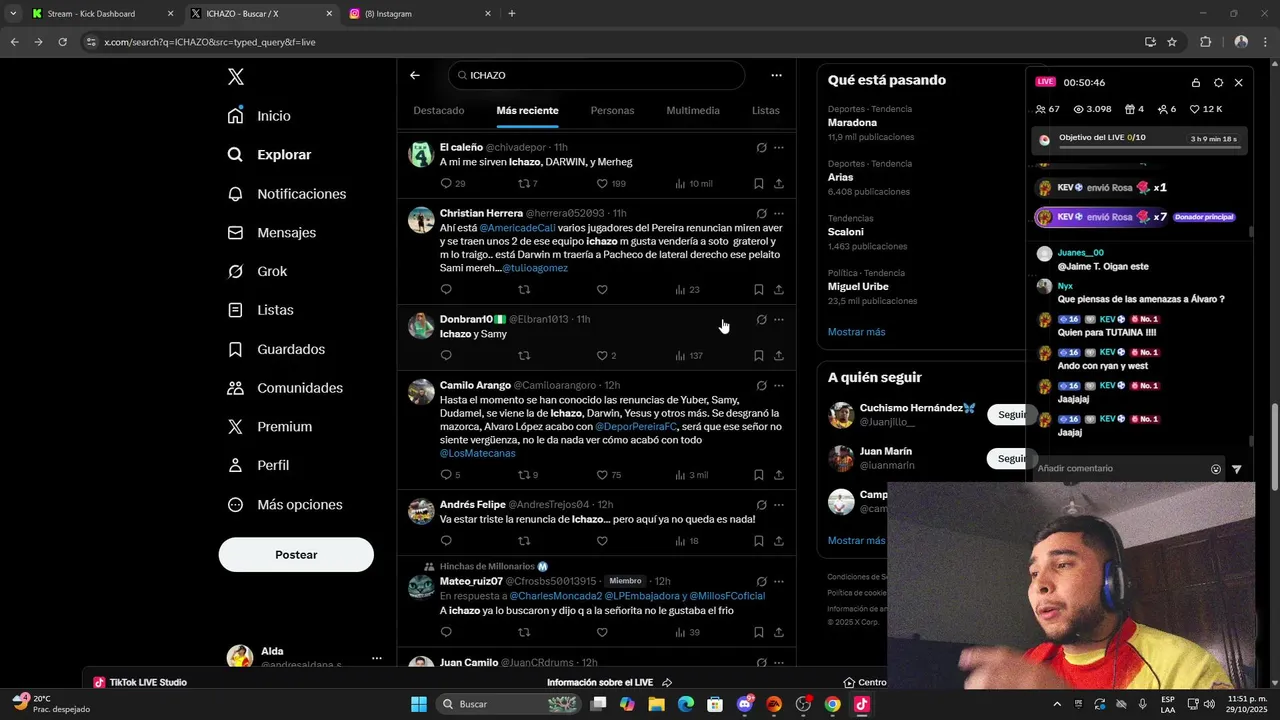Click Información sobre el LIVE

[x=609, y=683]
